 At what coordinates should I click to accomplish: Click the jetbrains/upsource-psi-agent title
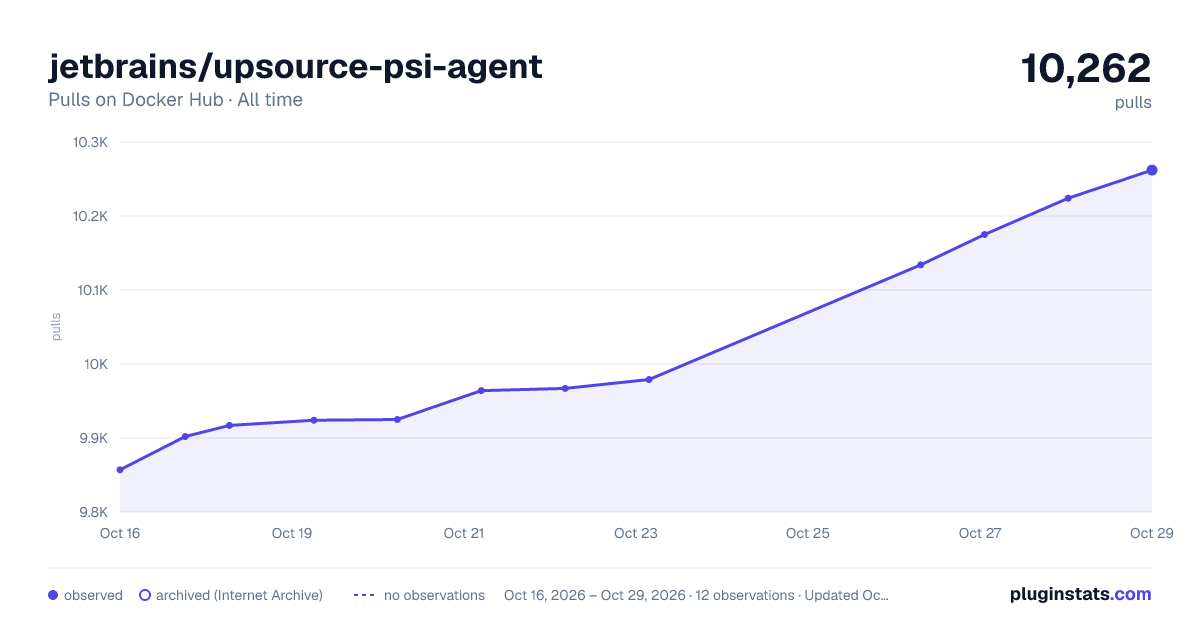click(x=295, y=67)
